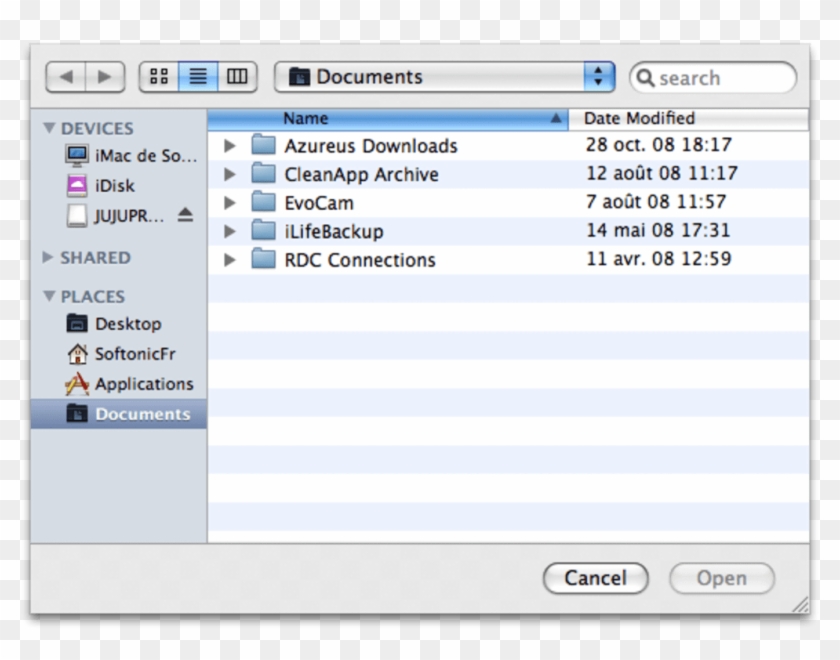This screenshot has height=660, width=840.
Task: Reverse sort order with the Name arrow
Action: [556, 118]
